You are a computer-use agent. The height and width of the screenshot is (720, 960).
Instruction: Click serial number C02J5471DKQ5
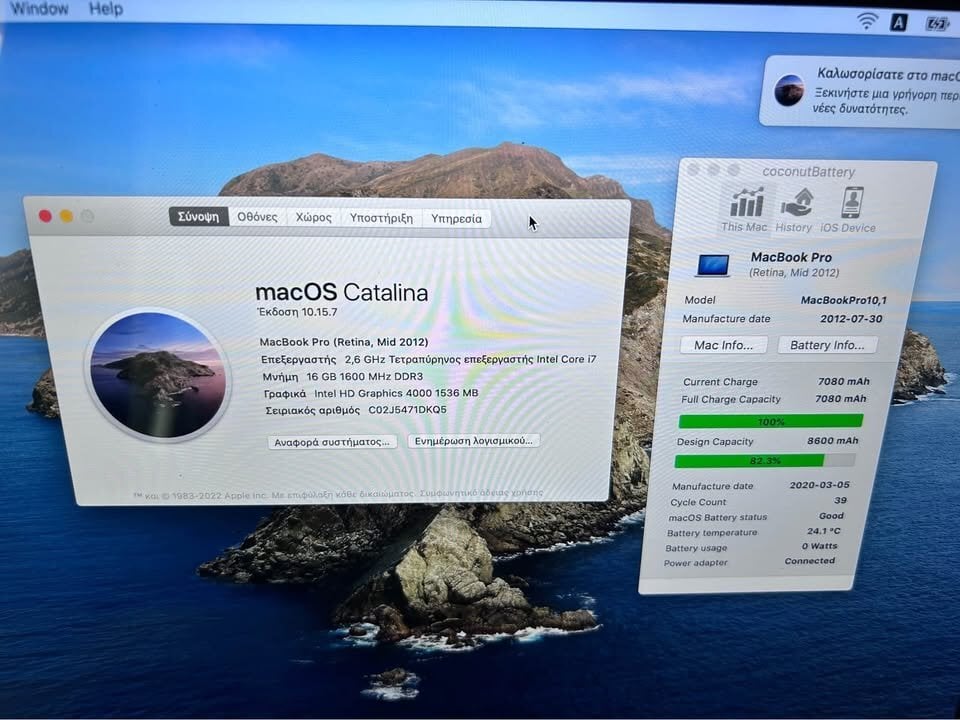point(407,410)
